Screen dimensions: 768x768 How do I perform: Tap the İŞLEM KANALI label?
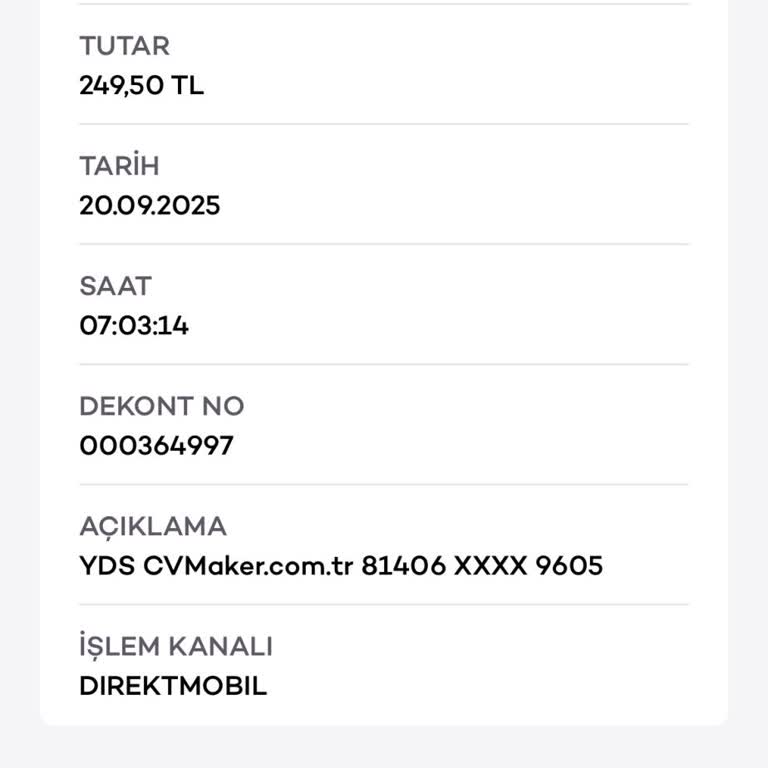tap(175, 646)
